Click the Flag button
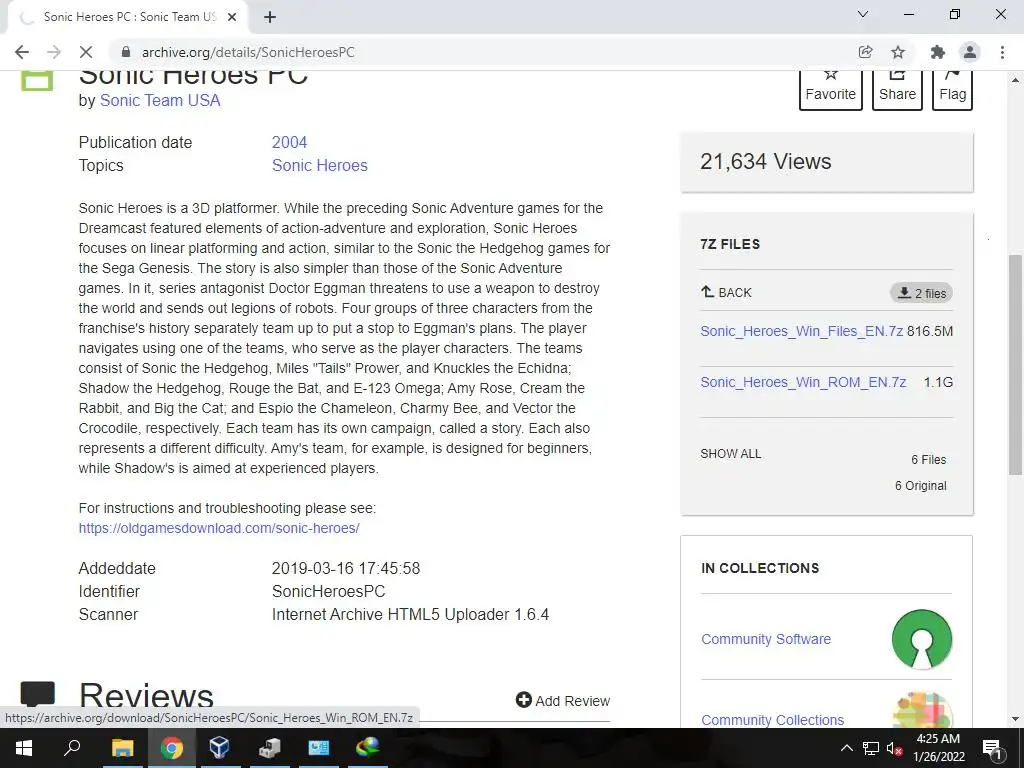This screenshot has width=1024, height=768. coord(952,90)
